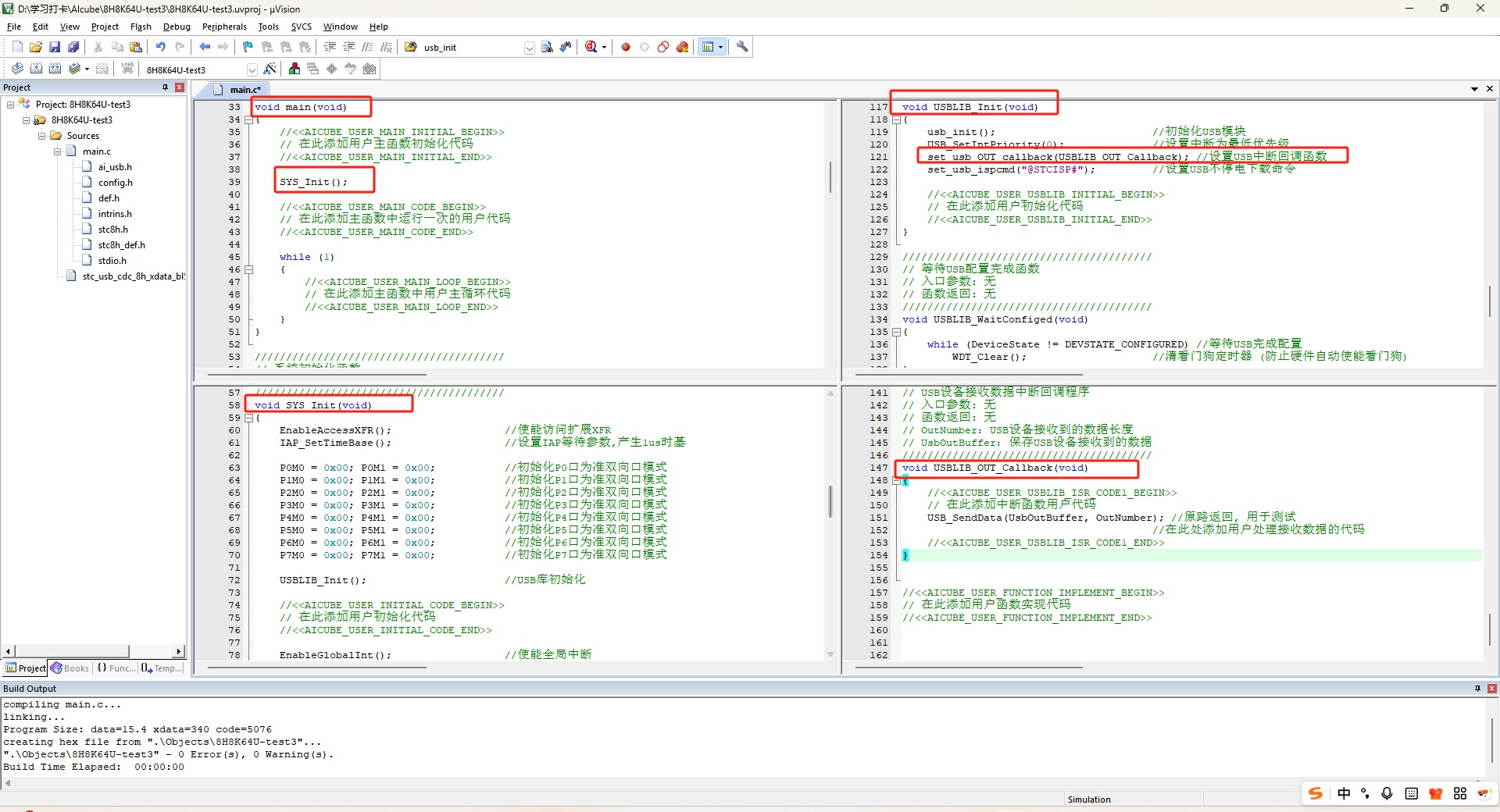Redo the last edit

click(180, 47)
